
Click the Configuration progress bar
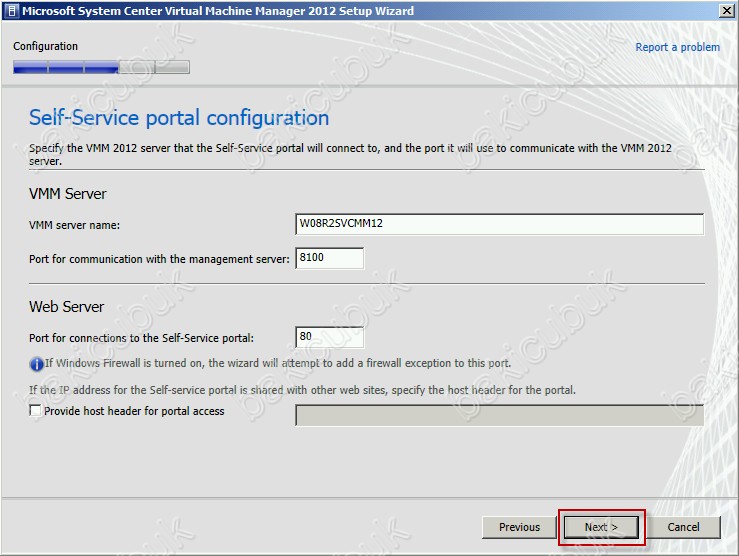pyautogui.click(x=101, y=67)
